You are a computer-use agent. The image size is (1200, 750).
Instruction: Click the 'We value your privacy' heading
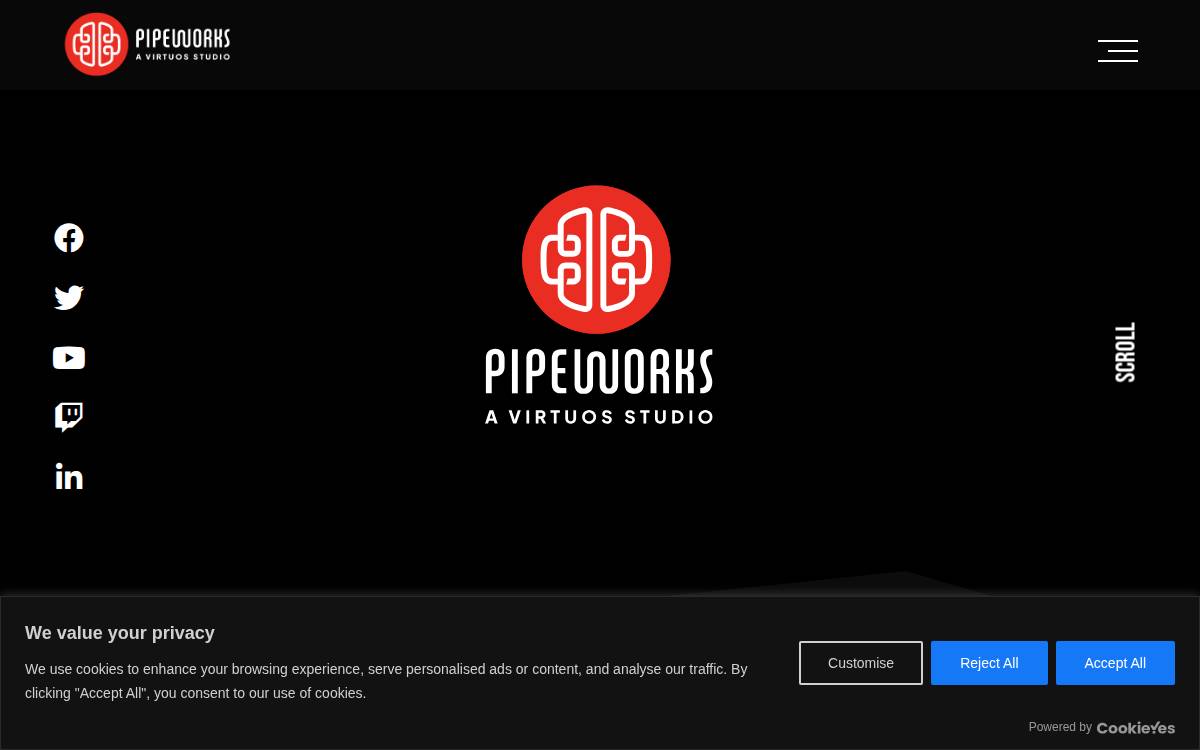pyautogui.click(x=120, y=633)
